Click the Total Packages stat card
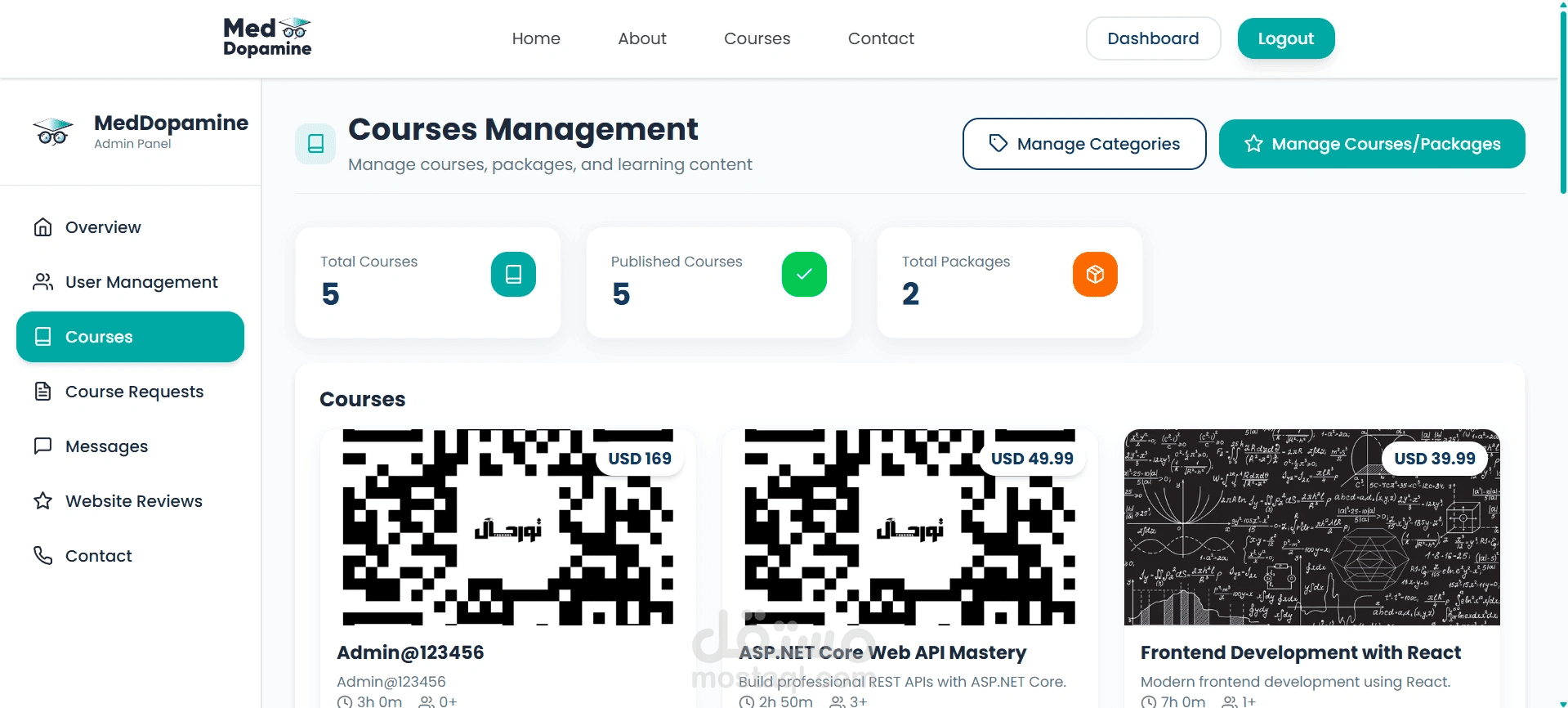Screen dimensions: 1568x708 tap(1010, 282)
